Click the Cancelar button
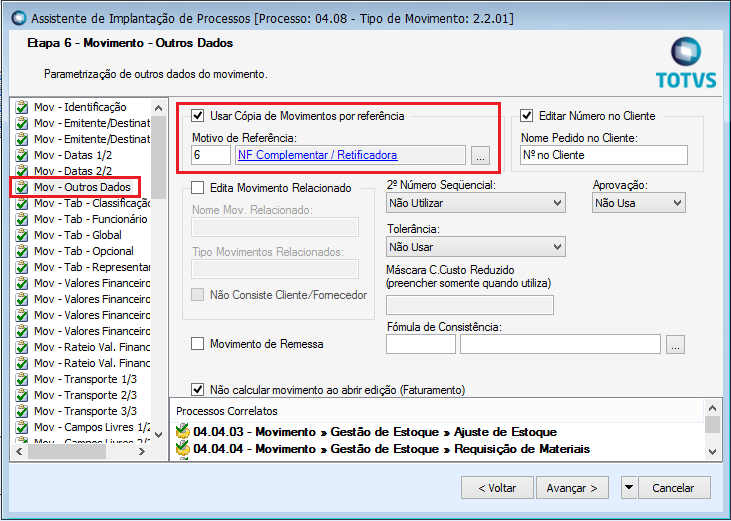 point(673,488)
